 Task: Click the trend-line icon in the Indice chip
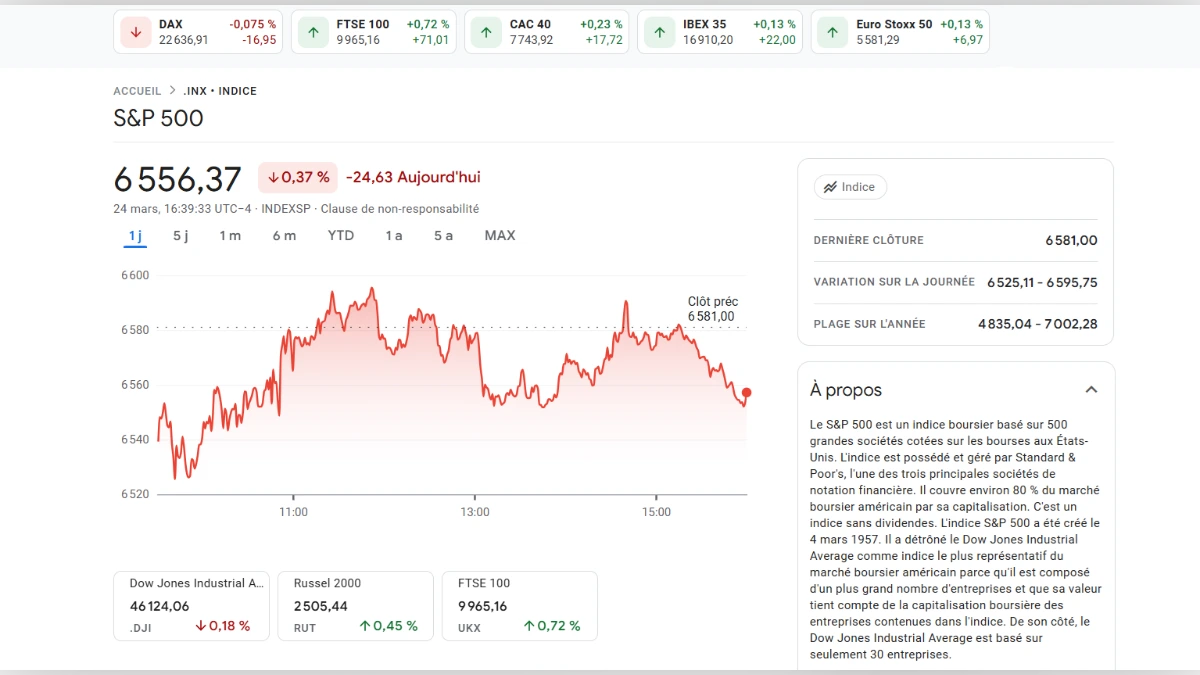pyautogui.click(x=830, y=186)
